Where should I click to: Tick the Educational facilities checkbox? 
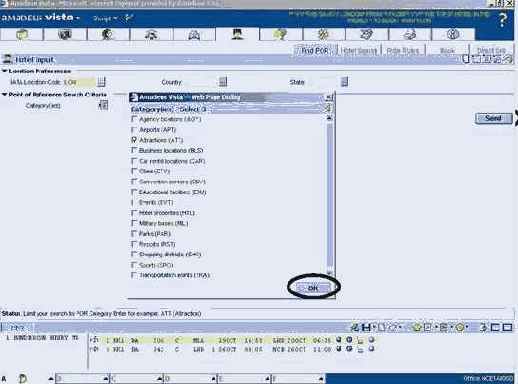click(134, 192)
